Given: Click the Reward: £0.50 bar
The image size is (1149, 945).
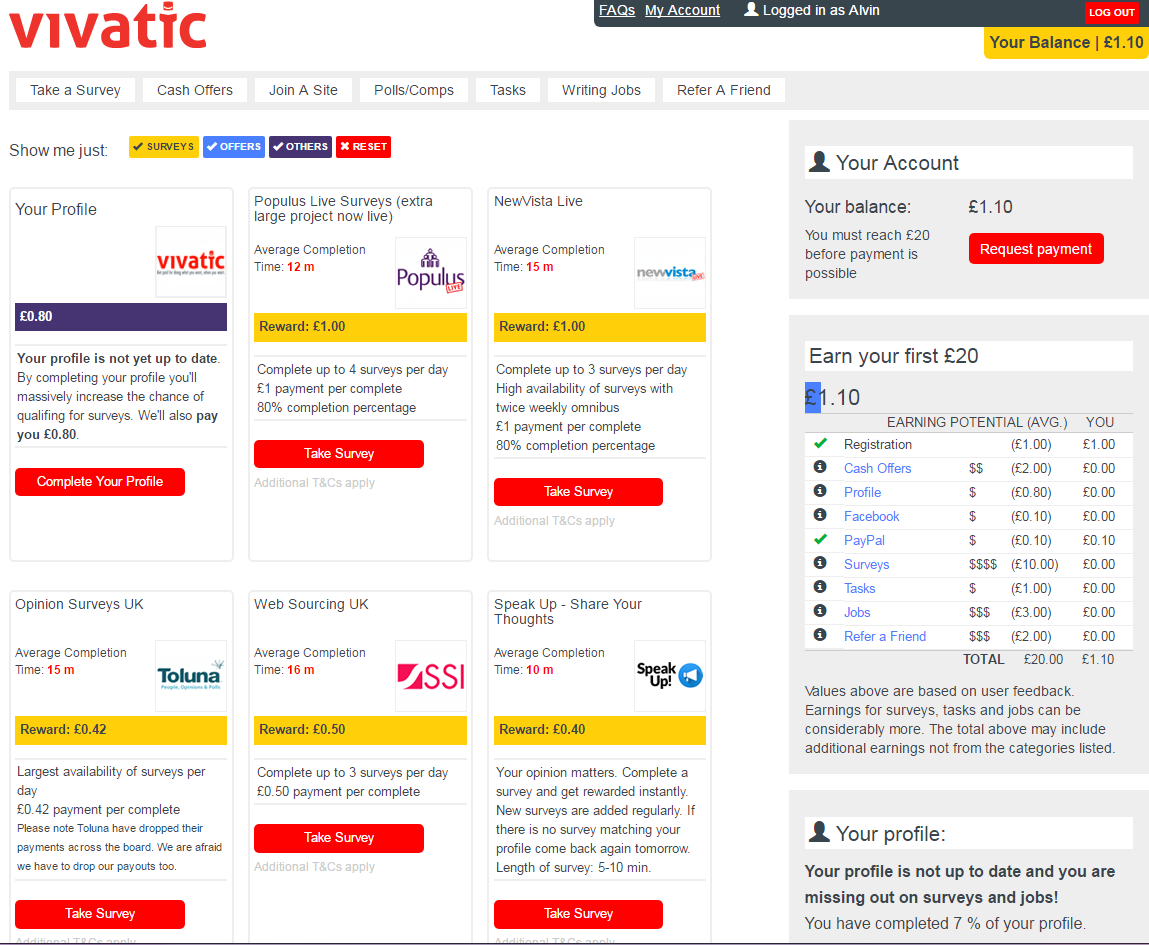Looking at the screenshot, I should 361,730.
